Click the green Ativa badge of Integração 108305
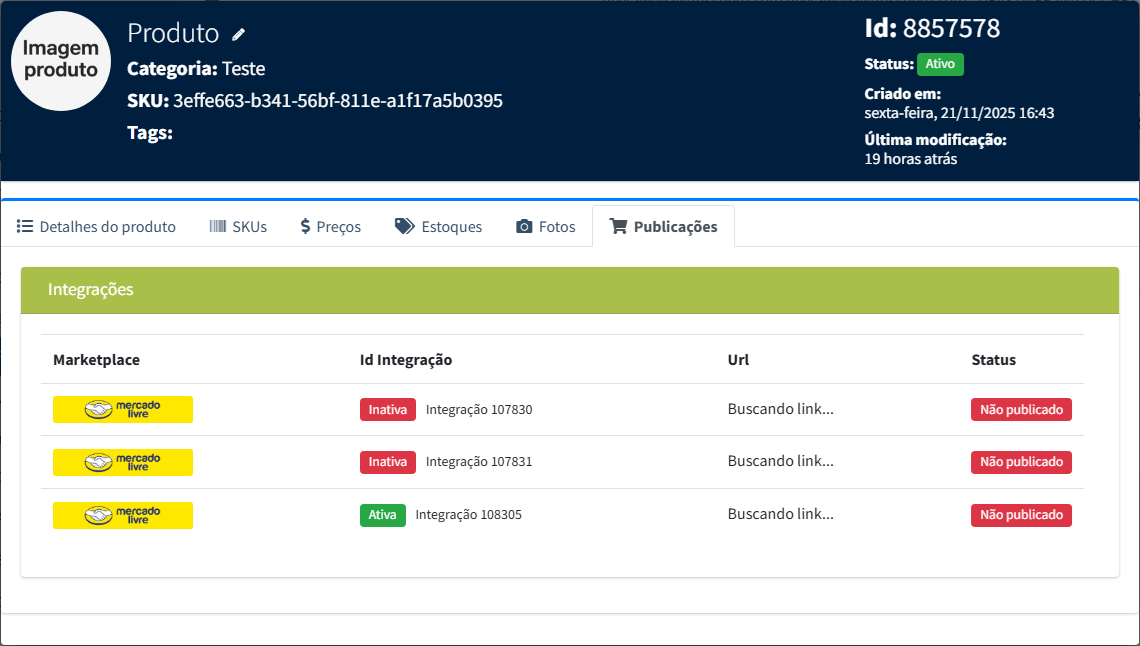The height and width of the screenshot is (646, 1140). click(382, 515)
